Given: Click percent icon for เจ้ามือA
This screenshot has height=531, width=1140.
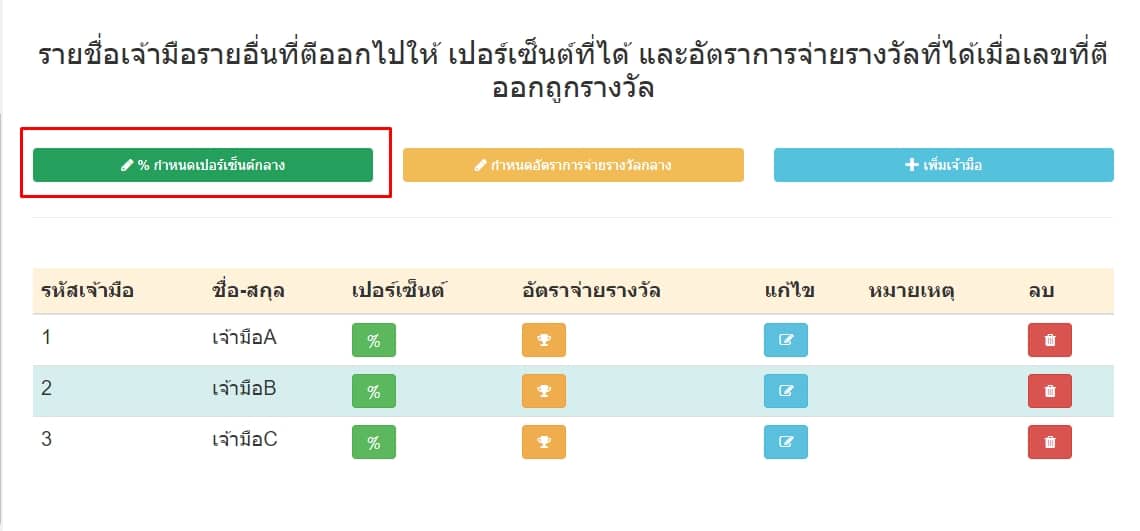Looking at the screenshot, I should point(373,340).
